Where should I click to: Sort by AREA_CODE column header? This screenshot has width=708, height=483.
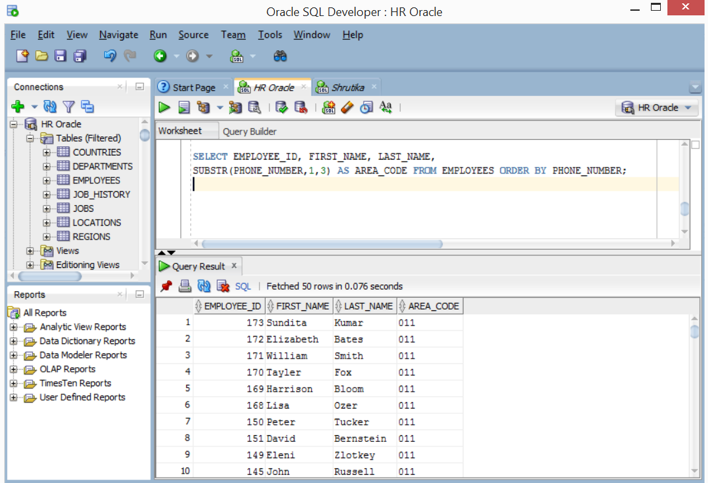430,306
